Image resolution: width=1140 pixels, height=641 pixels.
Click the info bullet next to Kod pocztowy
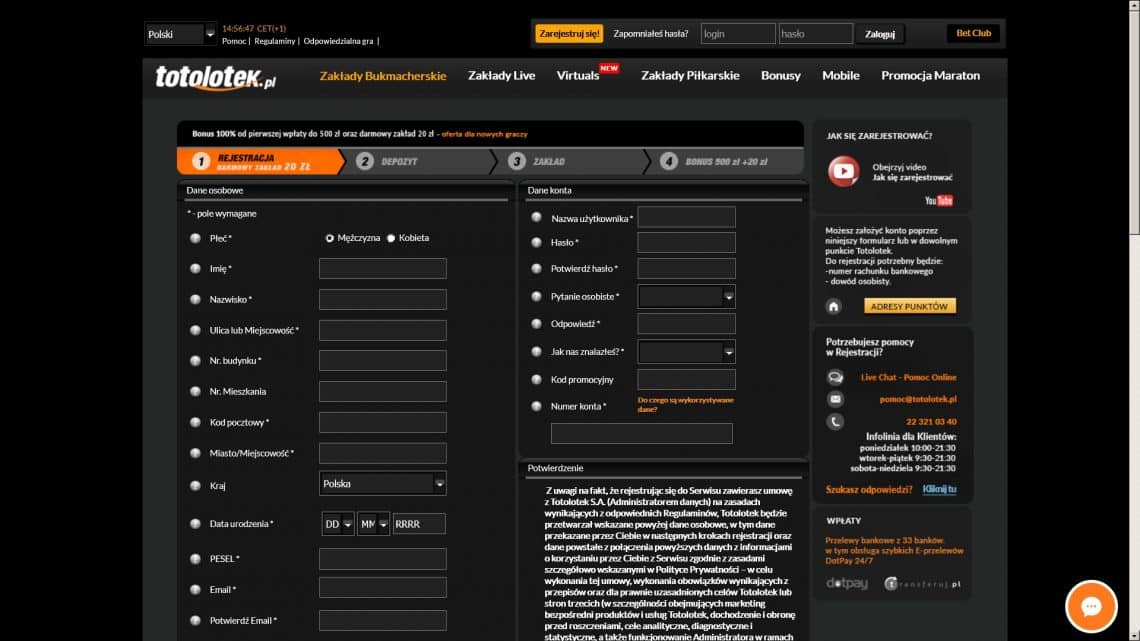pyautogui.click(x=195, y=422)
